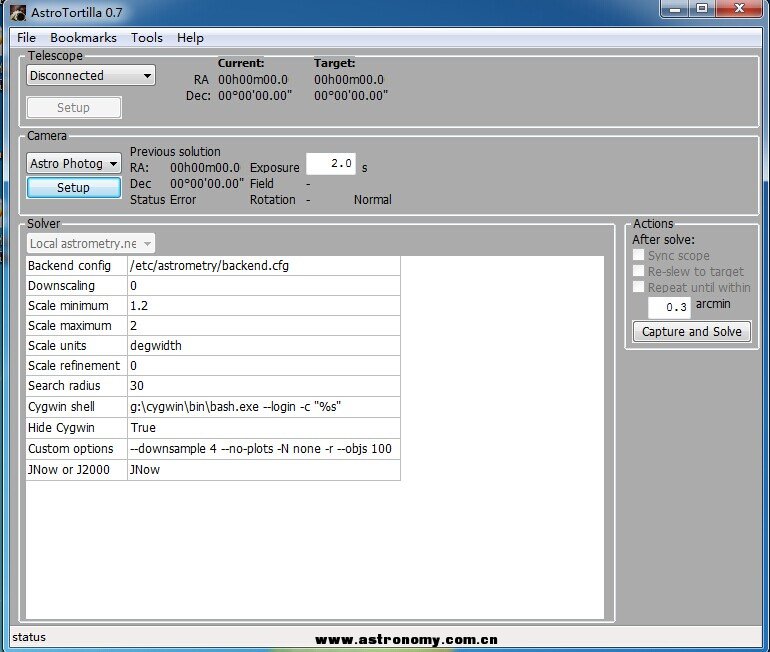
Task: Expand the Astro Photog camera dropdown
Action: click(x=74, y=163)
